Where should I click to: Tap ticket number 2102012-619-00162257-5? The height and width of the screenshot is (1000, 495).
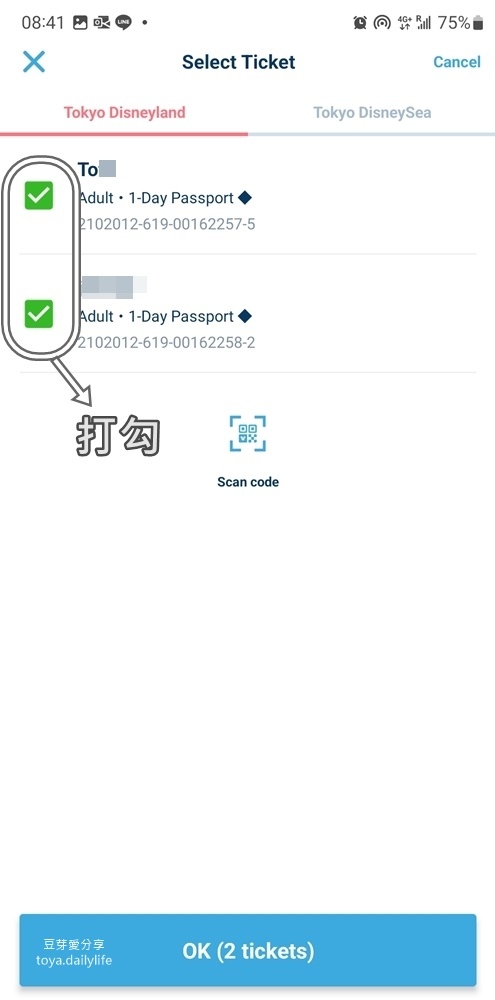coord(166,224)
